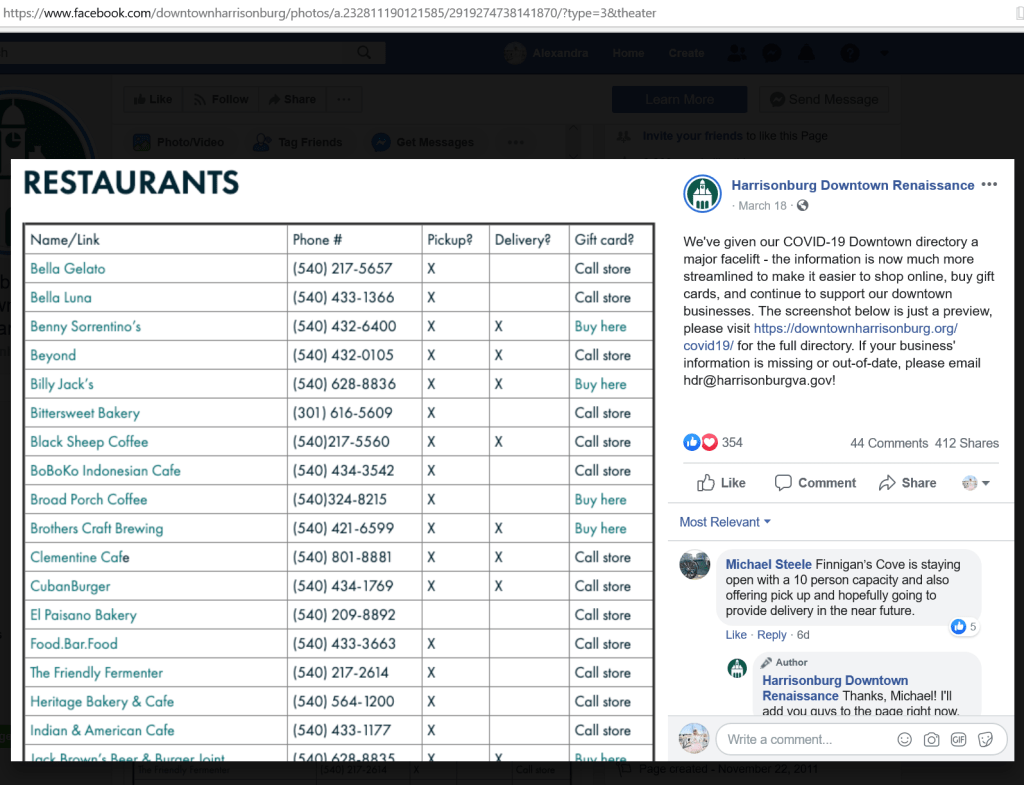Open the post options three-dot menu
The width and height of the screenshot is (1024, 785).
point(989,185)
